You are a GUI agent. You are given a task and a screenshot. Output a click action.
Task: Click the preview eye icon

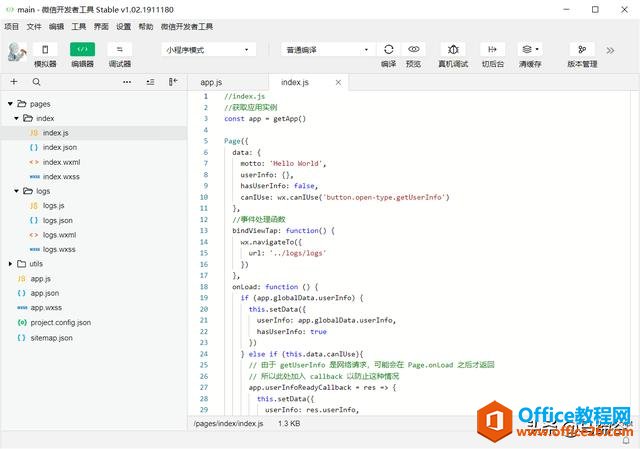pos(413,49)
